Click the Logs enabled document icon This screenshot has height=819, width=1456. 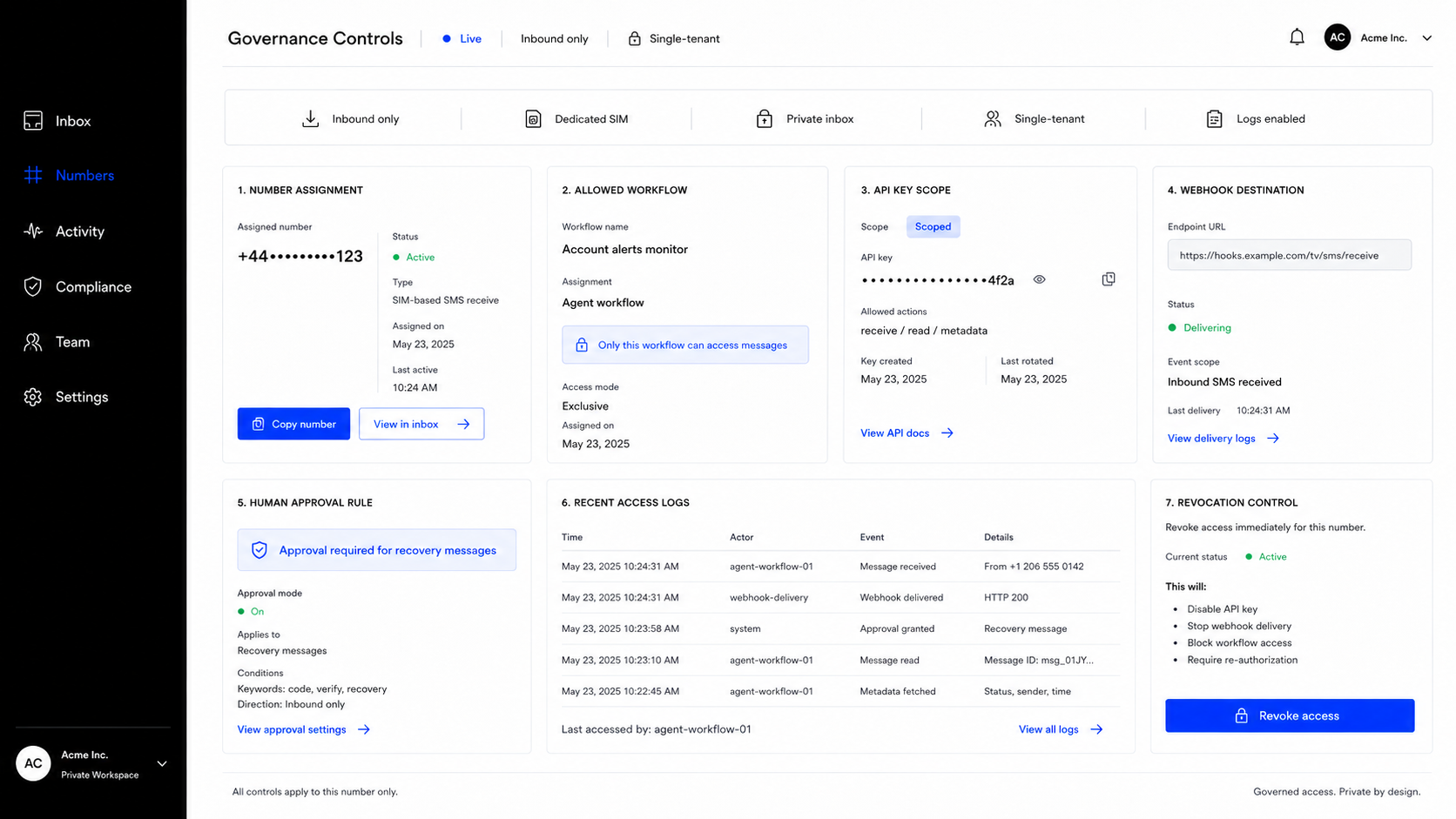pyautogui.click(x=1214, y=118)
